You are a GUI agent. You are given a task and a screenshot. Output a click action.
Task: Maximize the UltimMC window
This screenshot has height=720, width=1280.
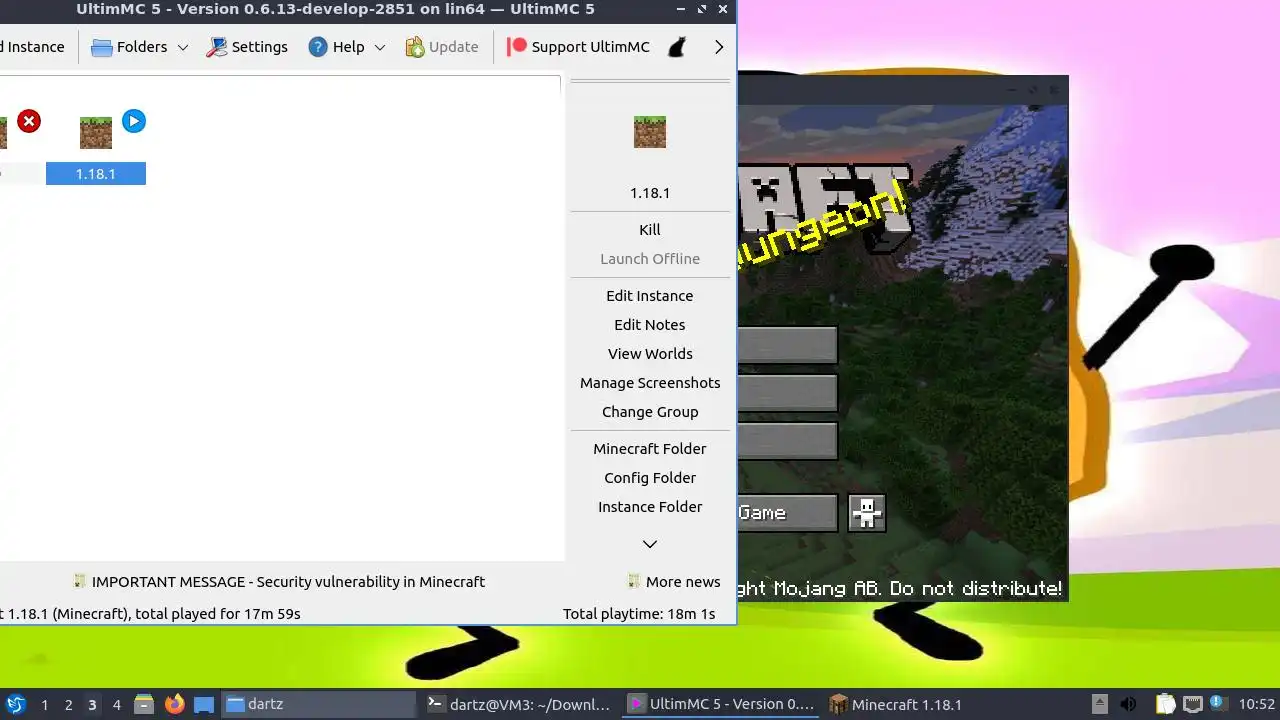pos(700,9)
